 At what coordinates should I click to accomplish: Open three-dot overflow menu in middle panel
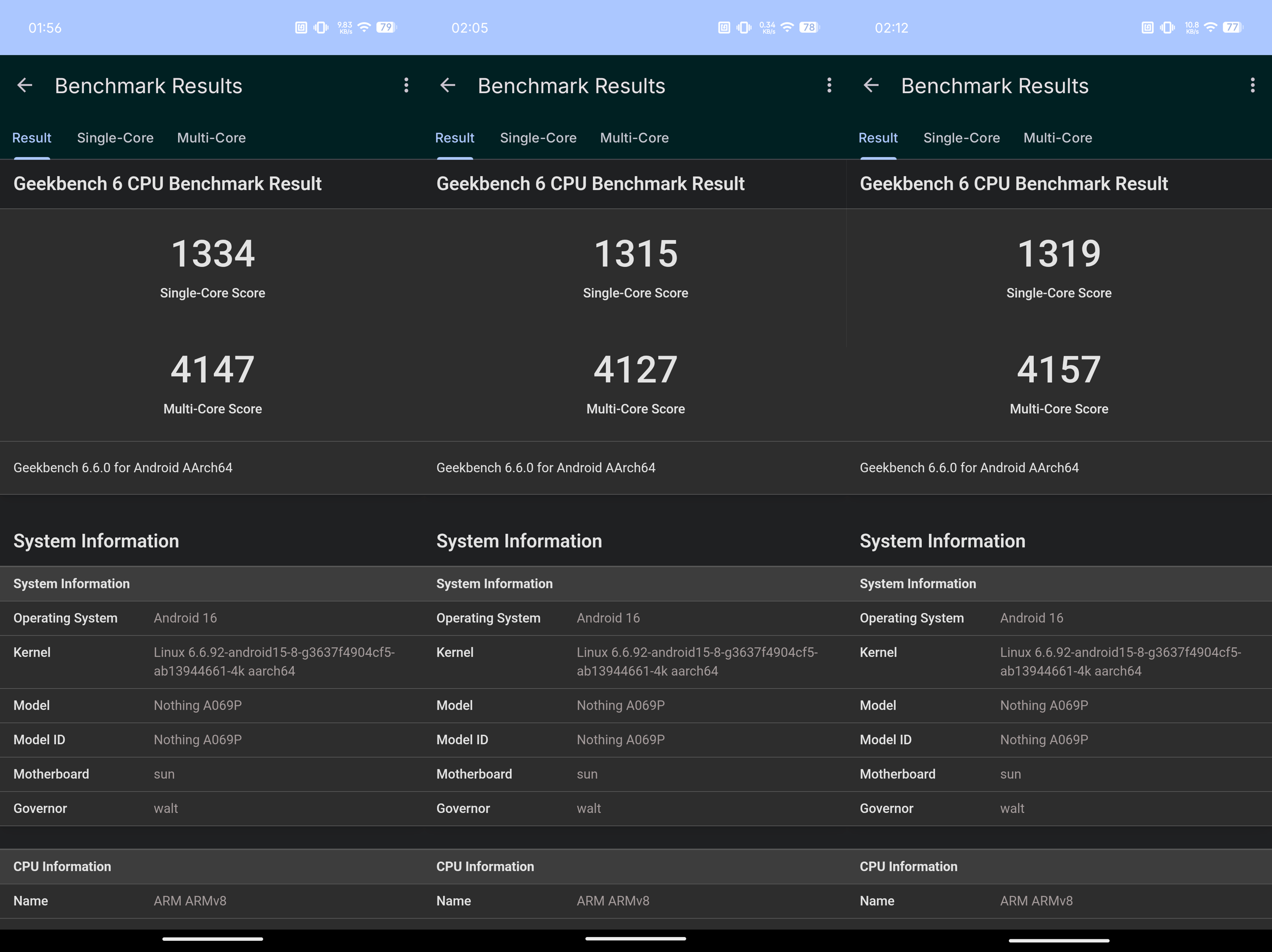tap(829, 86)
